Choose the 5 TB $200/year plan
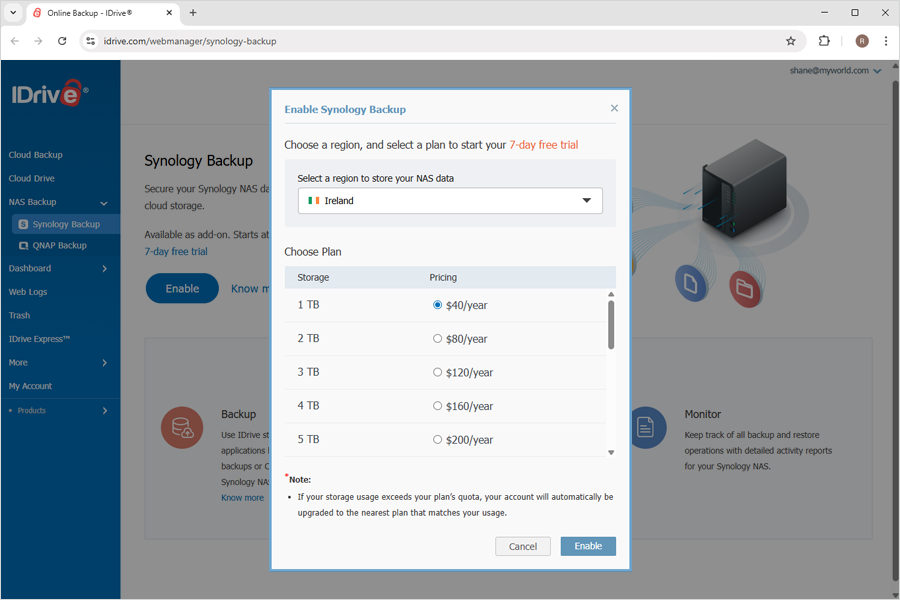 click(x=437, y=439)
